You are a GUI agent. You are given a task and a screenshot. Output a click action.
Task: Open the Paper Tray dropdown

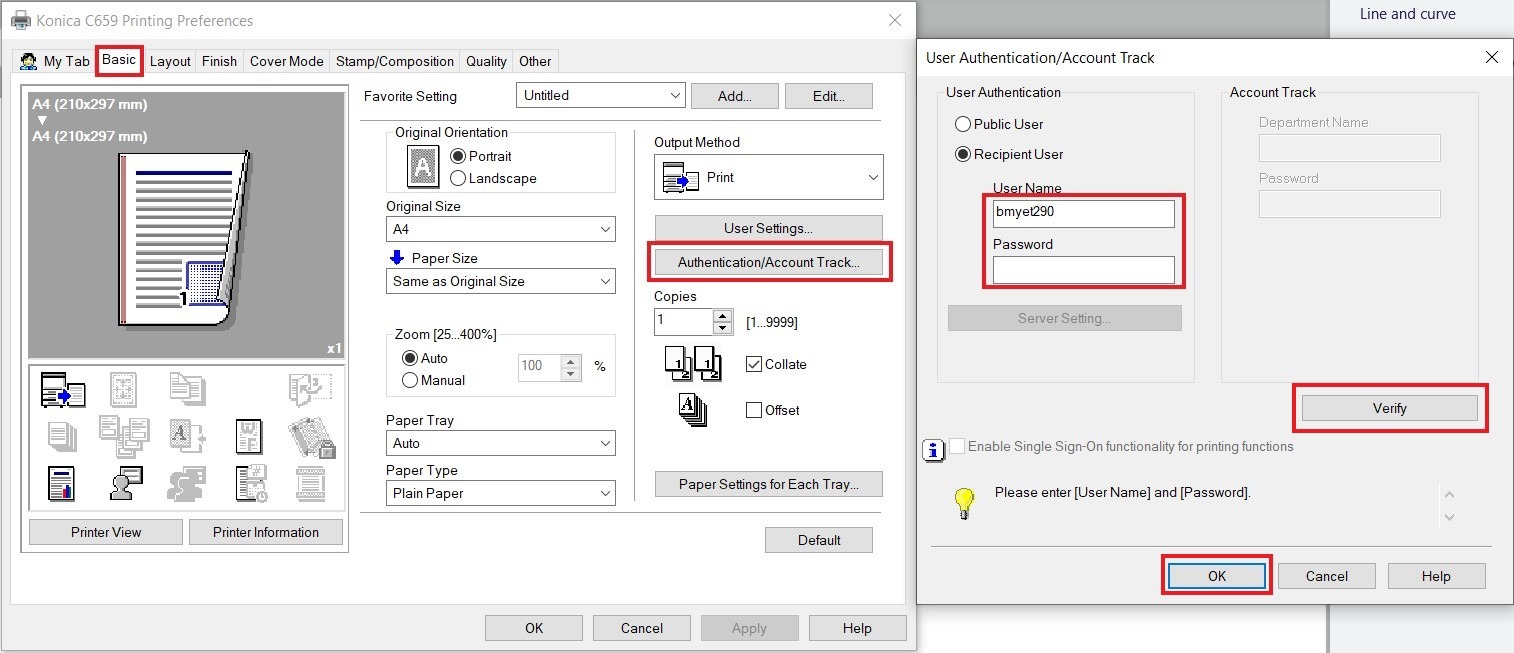[x=500, y=443]
